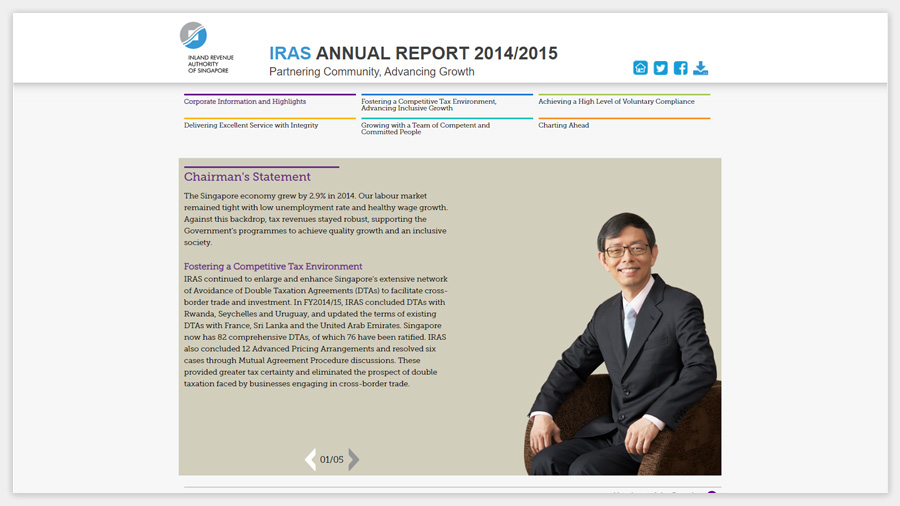Viewport: 900px width, 506px height.
Task: Download the annual report
Action: [x=700, y=68]
